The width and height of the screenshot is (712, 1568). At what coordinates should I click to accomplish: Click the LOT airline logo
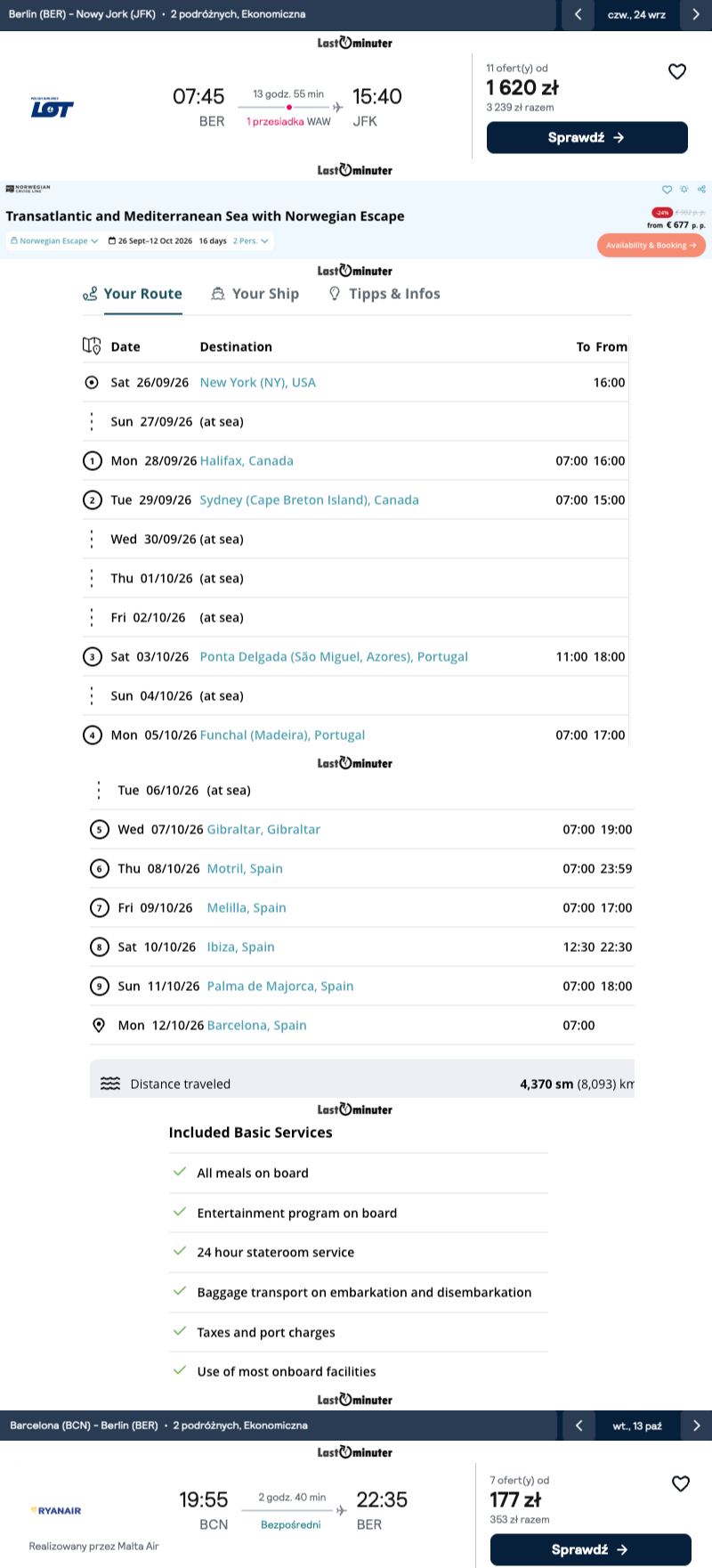pos(53,108)
